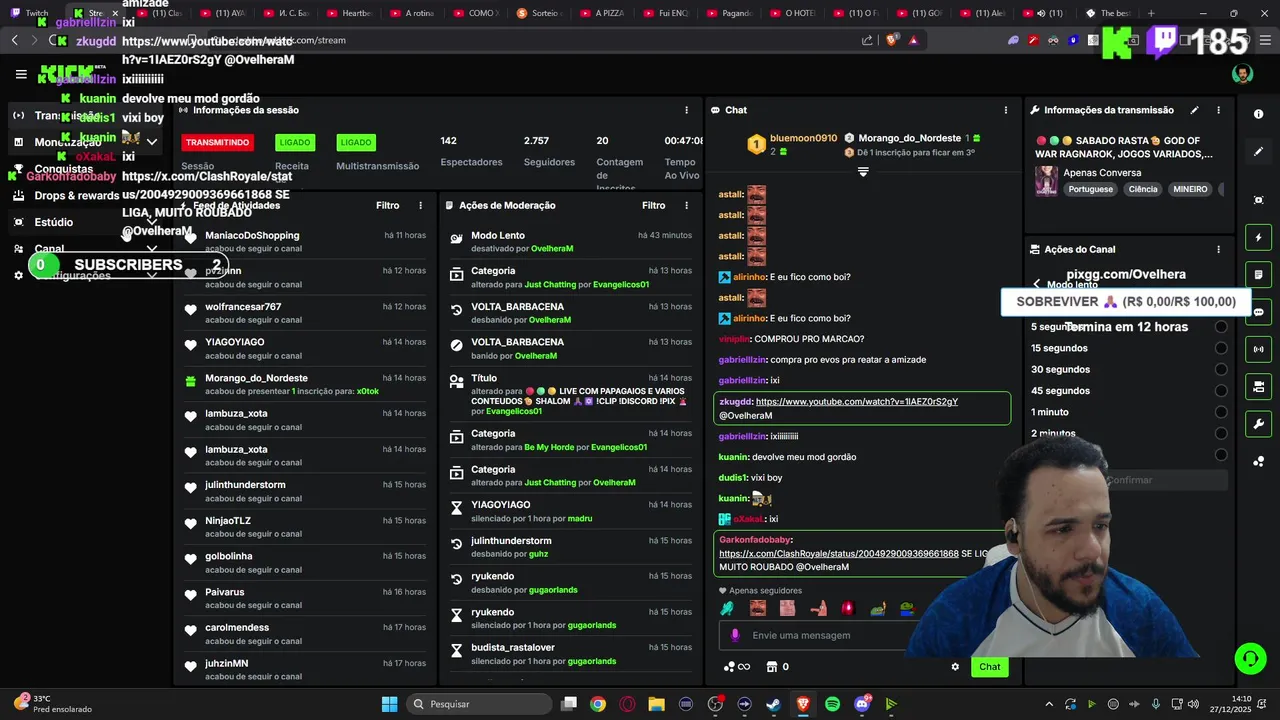Open the youtube.com link from zkugdd

click(x=857, y=401)
